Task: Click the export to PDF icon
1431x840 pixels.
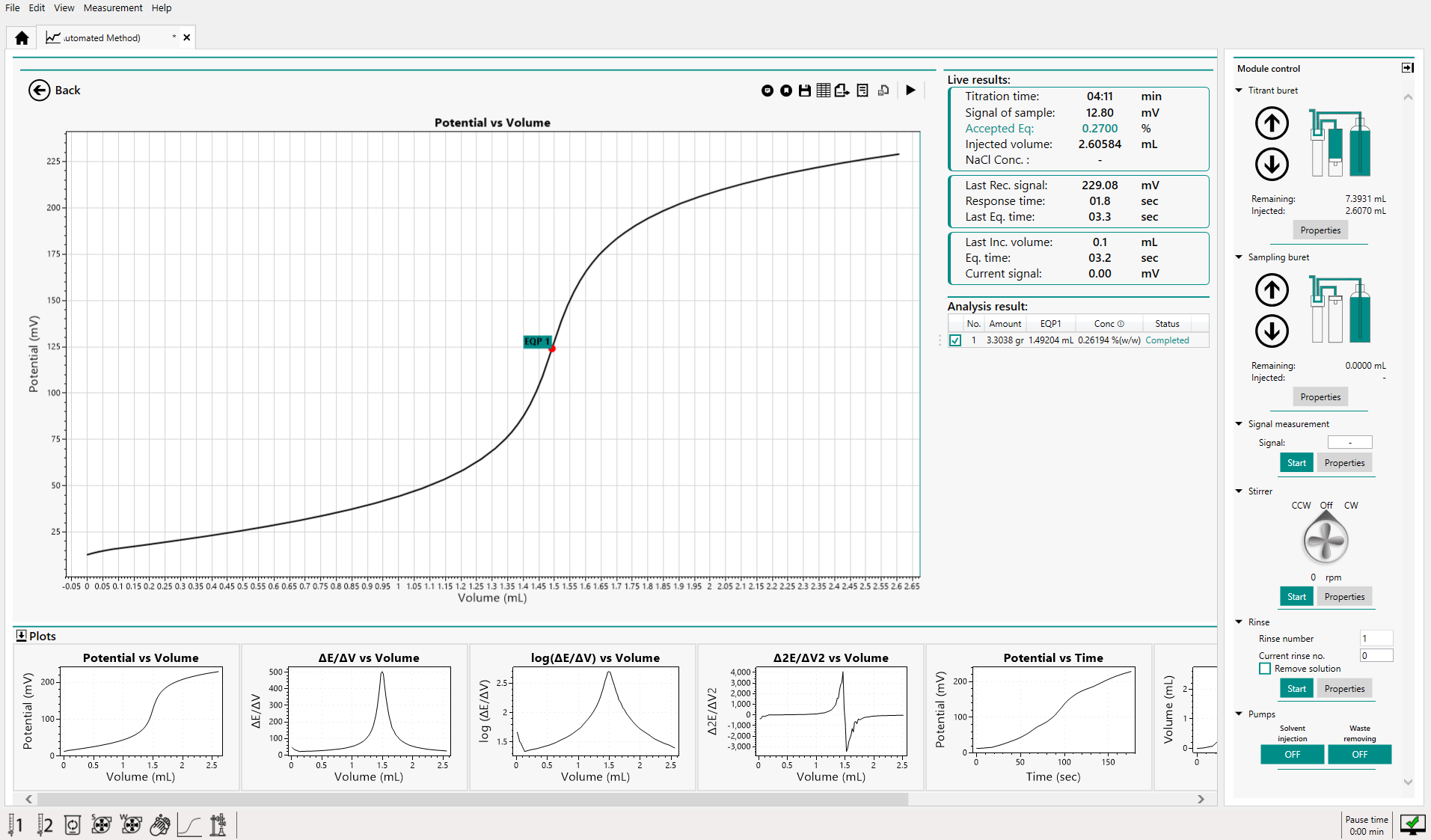Action: [x=842, y=91]
